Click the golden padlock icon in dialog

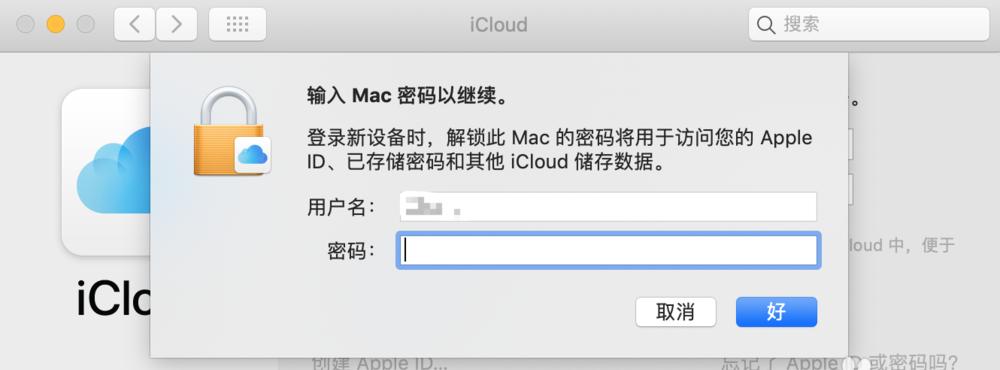[x=228, y=131]
